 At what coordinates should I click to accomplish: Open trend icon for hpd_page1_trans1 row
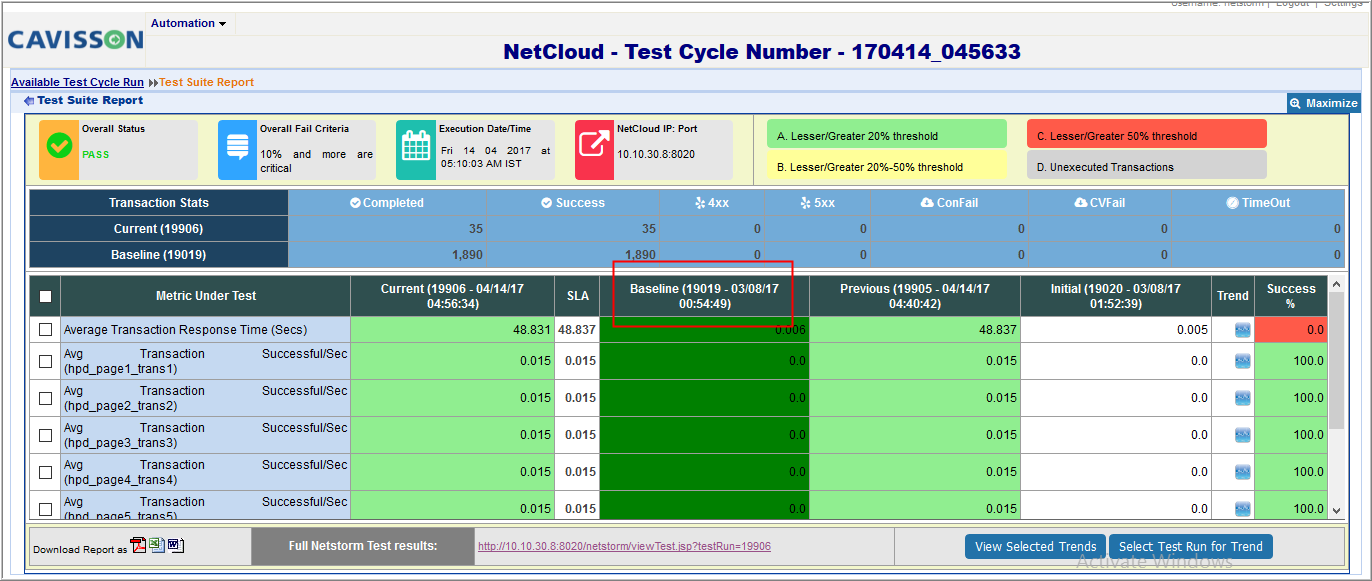tap(1243, 361)
